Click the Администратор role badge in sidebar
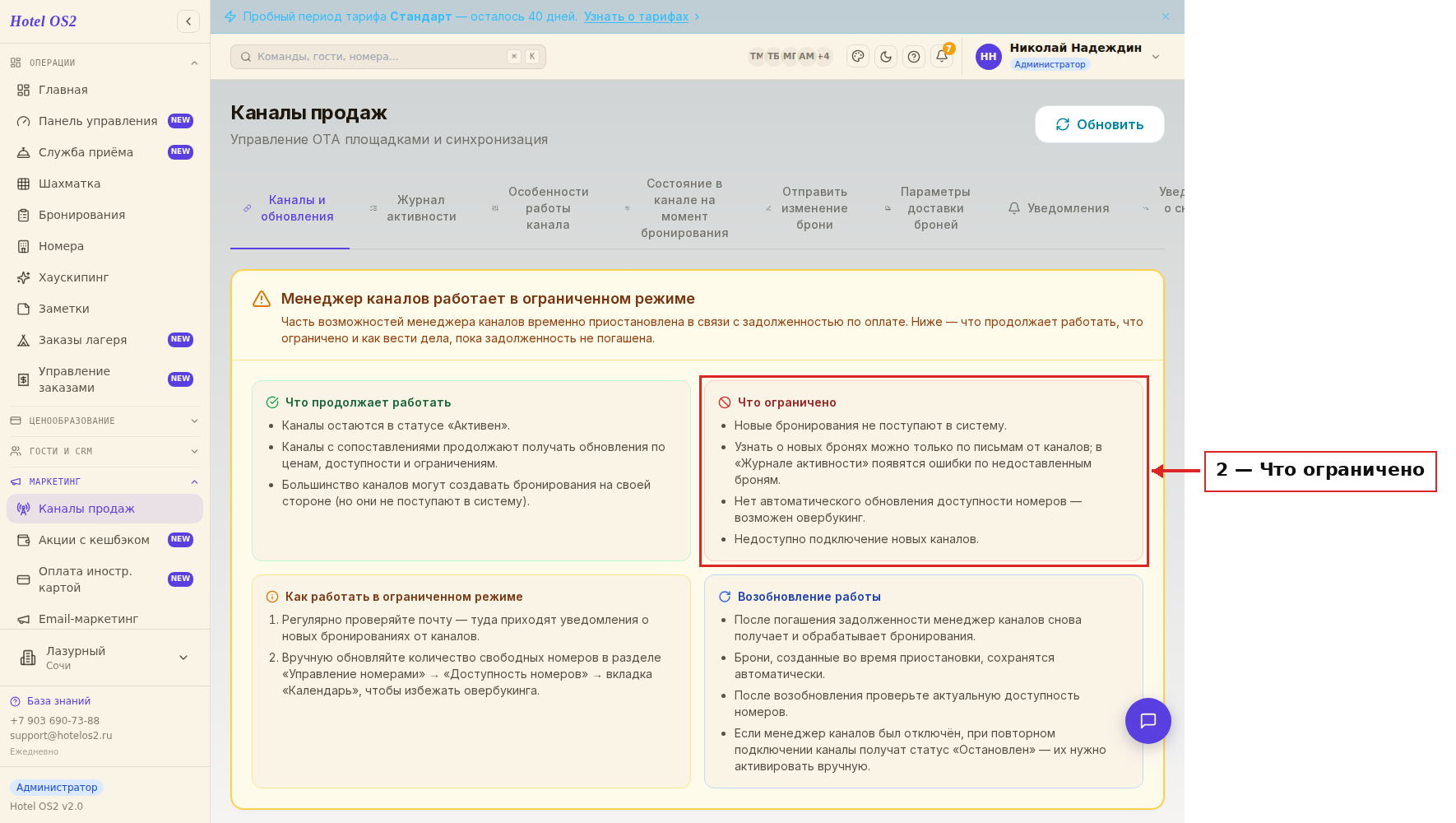The image size is (1456, 823). (57, 788)
